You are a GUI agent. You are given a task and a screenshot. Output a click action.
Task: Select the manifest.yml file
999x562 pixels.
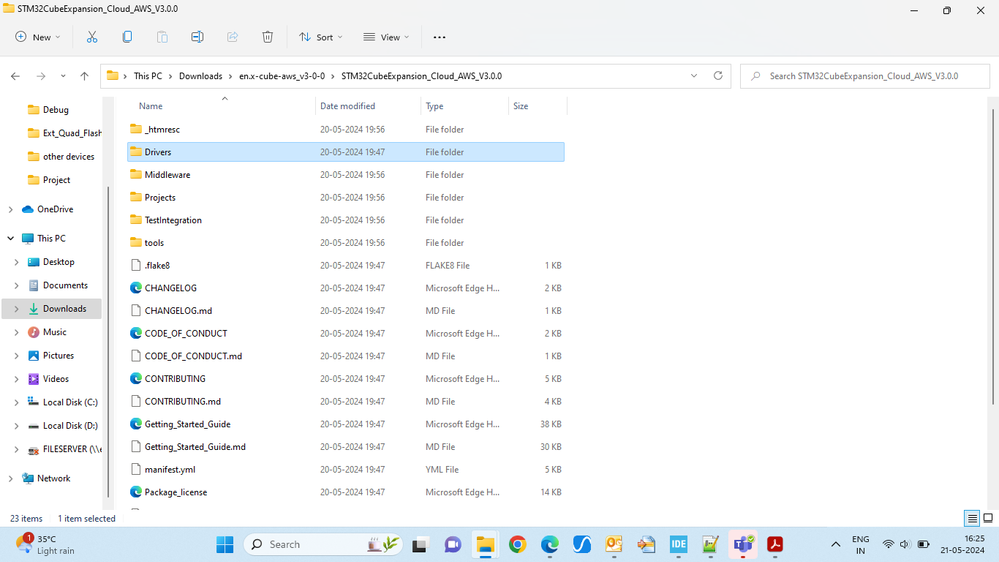[346, 470]
